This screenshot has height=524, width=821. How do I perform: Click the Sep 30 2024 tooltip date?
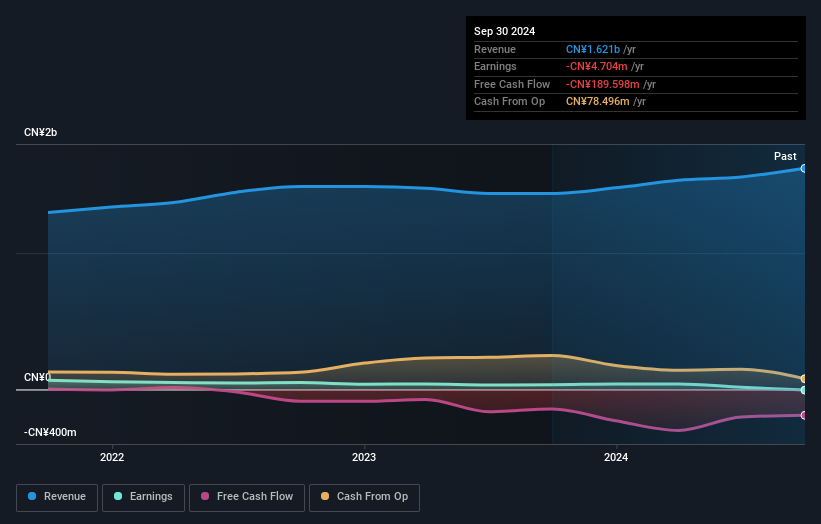pyautogui.click(x=504, y=31)
